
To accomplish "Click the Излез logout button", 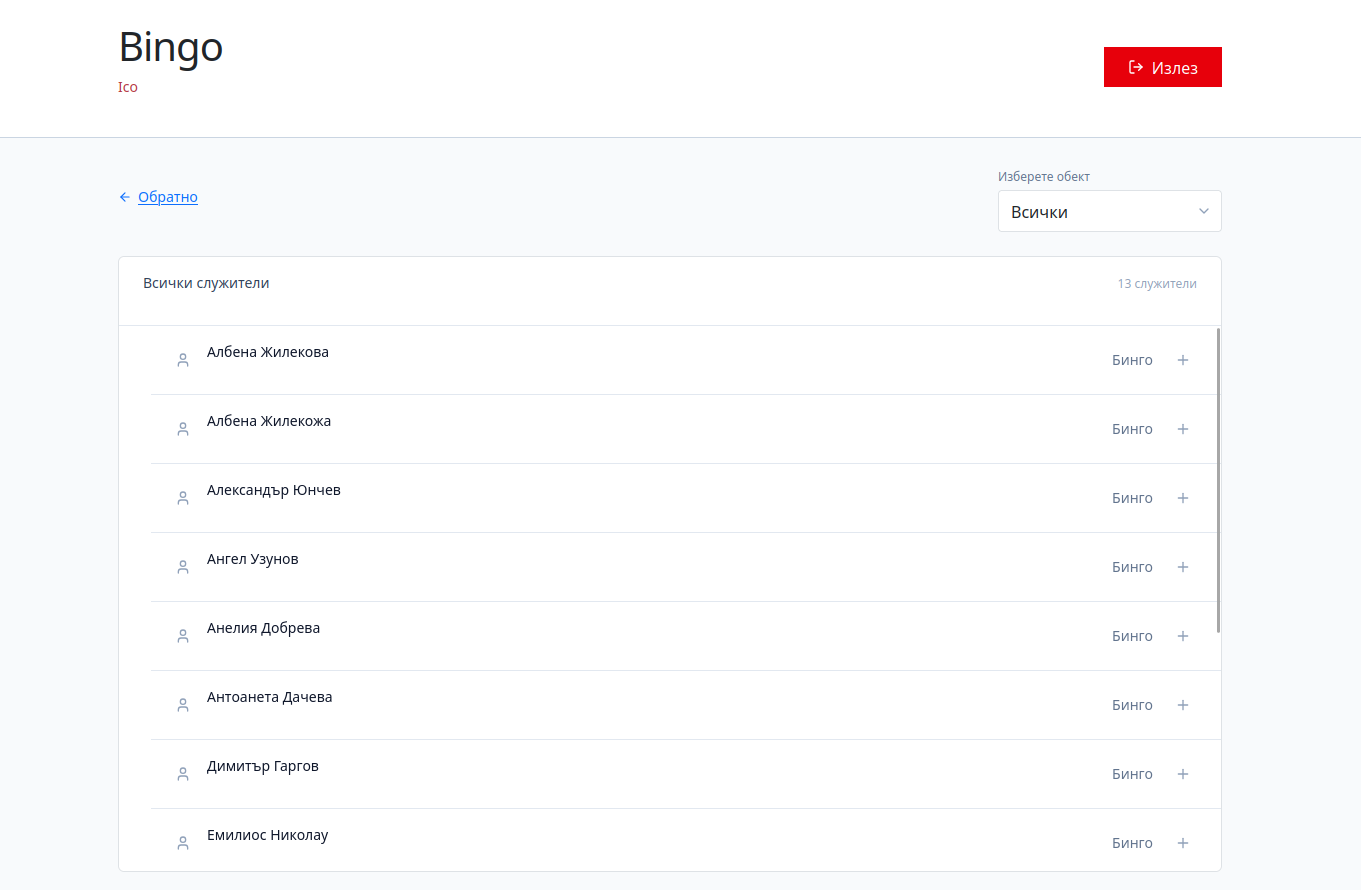I will (1163, 67).
